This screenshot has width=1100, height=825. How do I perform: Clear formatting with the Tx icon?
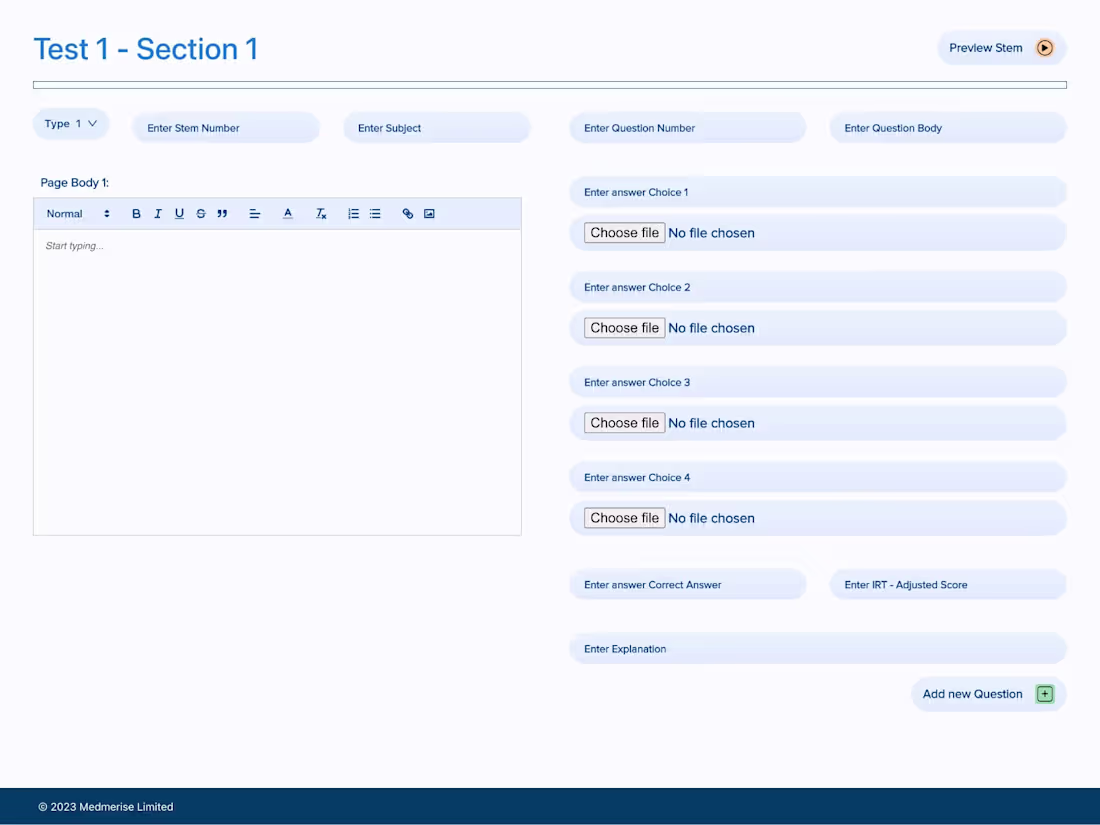click(x=321, y=213)
